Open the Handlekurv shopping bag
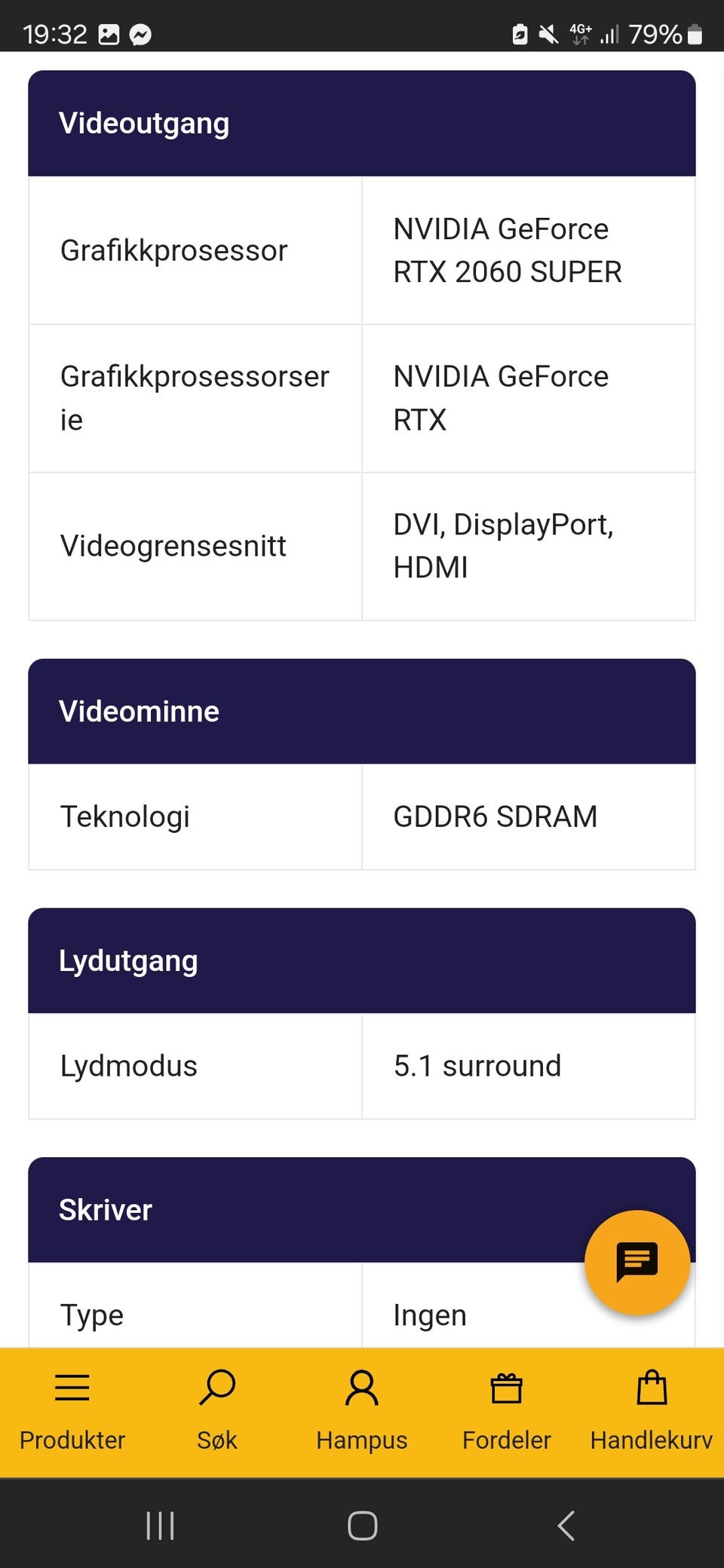724x1568 pixels. coord(652,1387)
